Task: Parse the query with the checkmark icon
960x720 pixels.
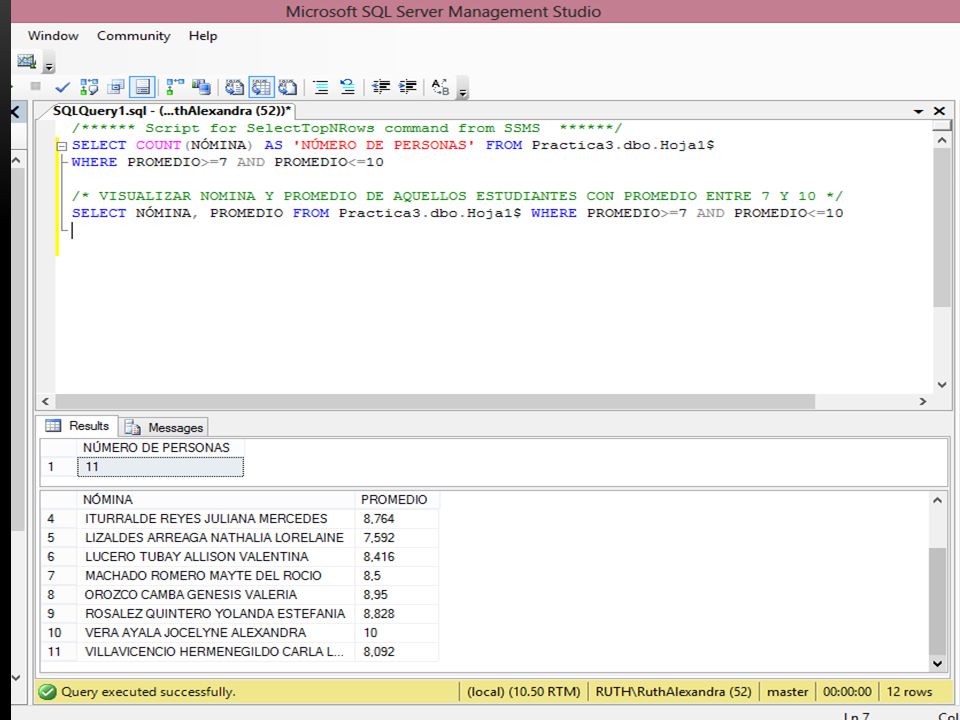Action: (x=62, y=88)
